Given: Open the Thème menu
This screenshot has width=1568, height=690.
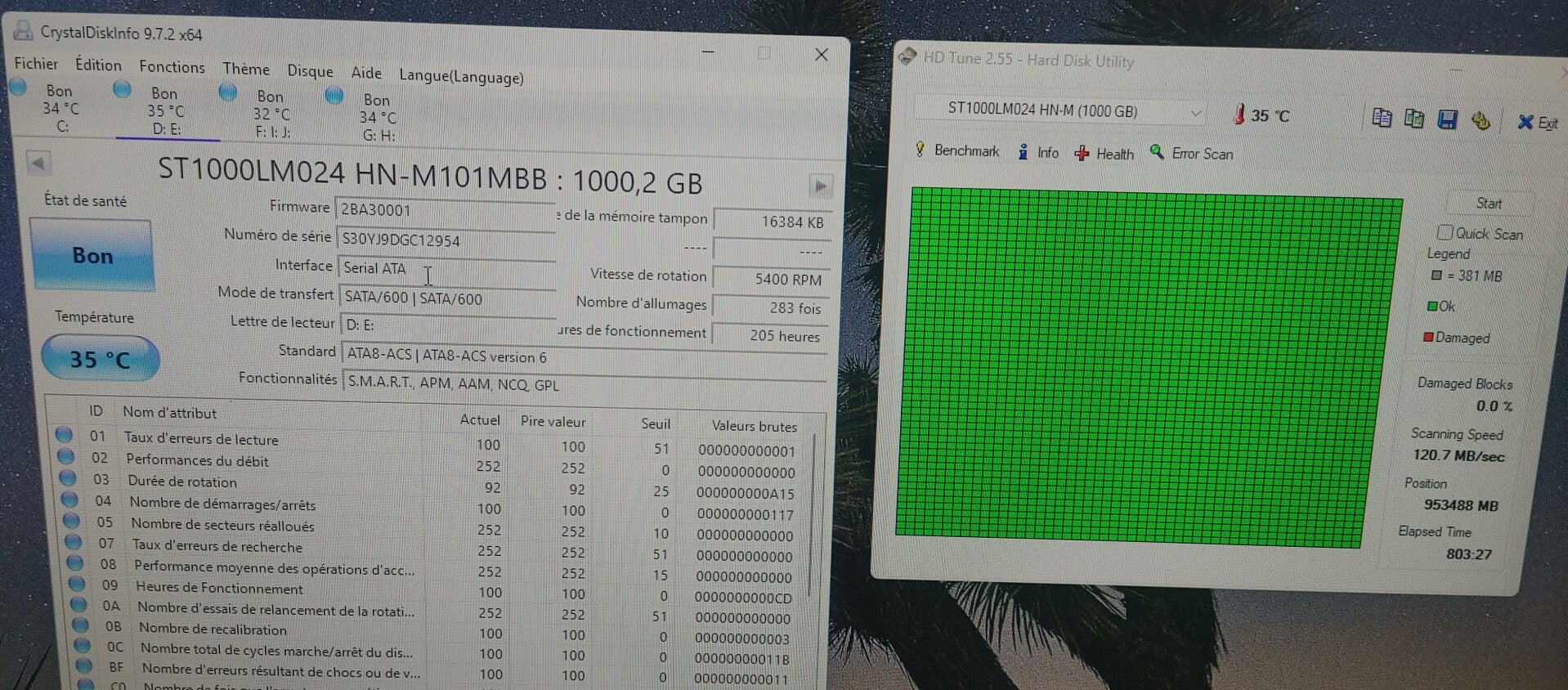Looking at the screenshot, I should pos(245,69).
